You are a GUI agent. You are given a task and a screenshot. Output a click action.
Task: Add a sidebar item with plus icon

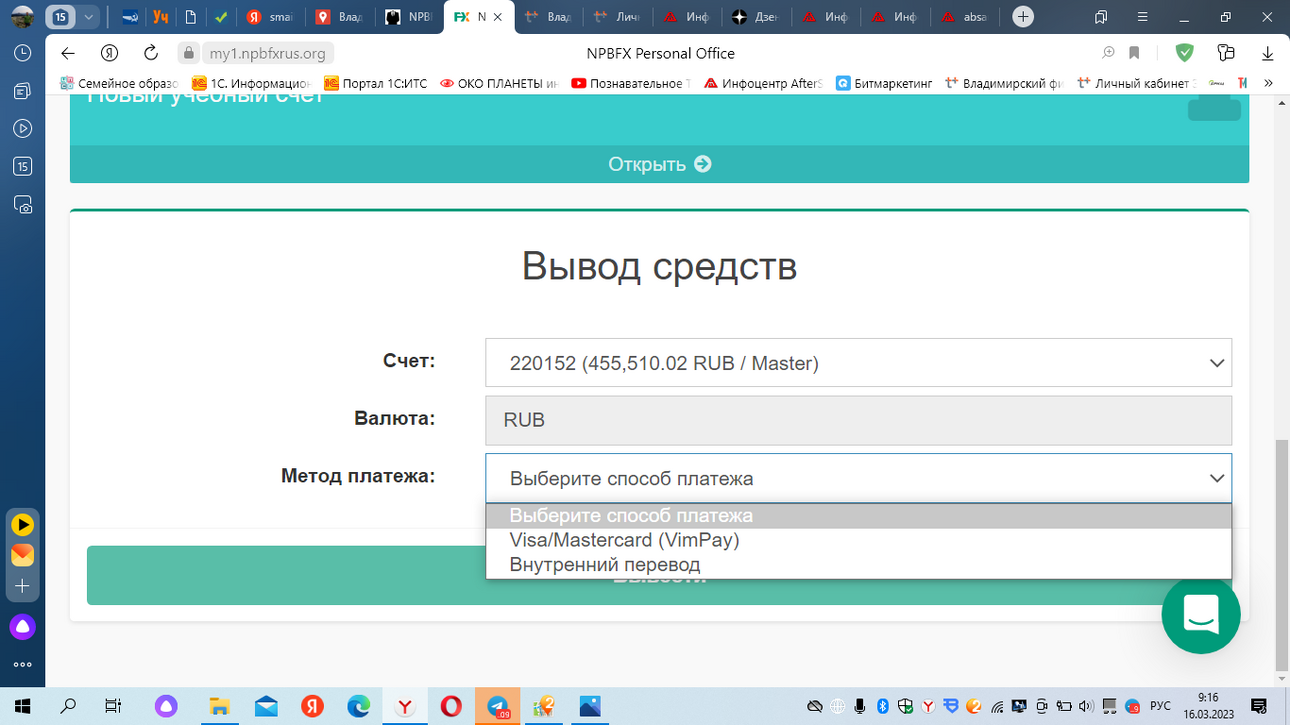[x=22, y=586]
